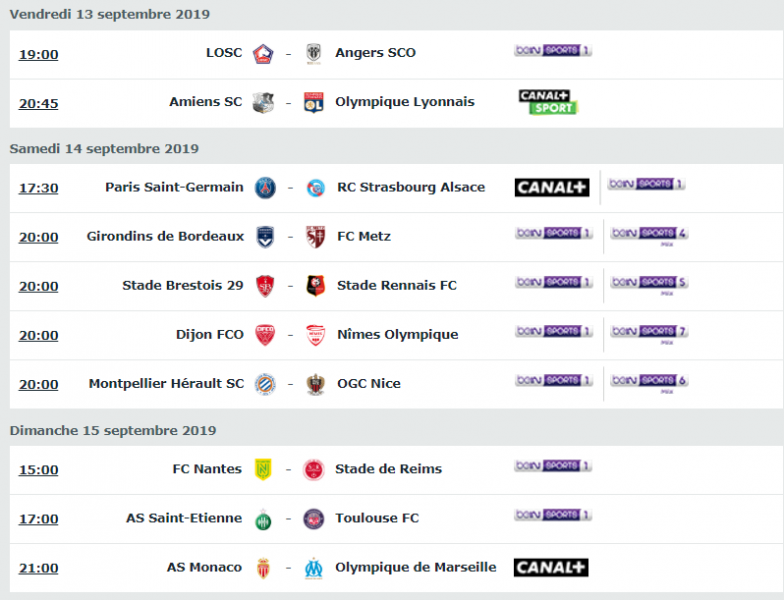Viewport: 784px width, 600px height.
Task: Select the Toulouse FC team name
Action: [377, 518]
